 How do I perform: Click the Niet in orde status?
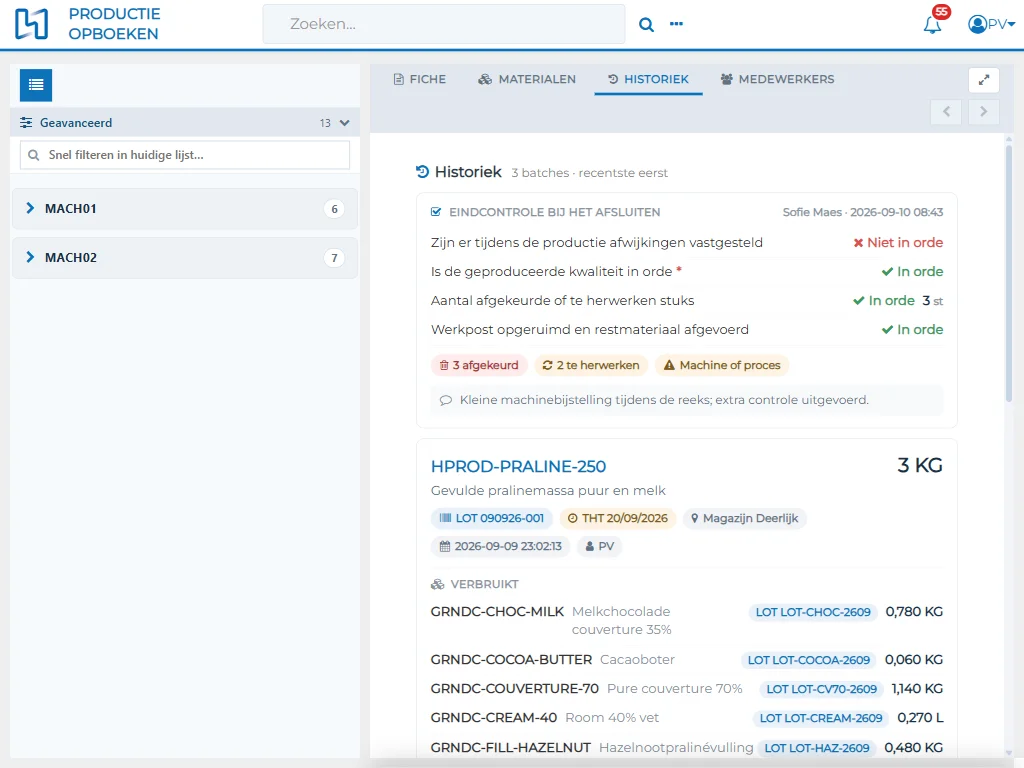tap(898, 242)
